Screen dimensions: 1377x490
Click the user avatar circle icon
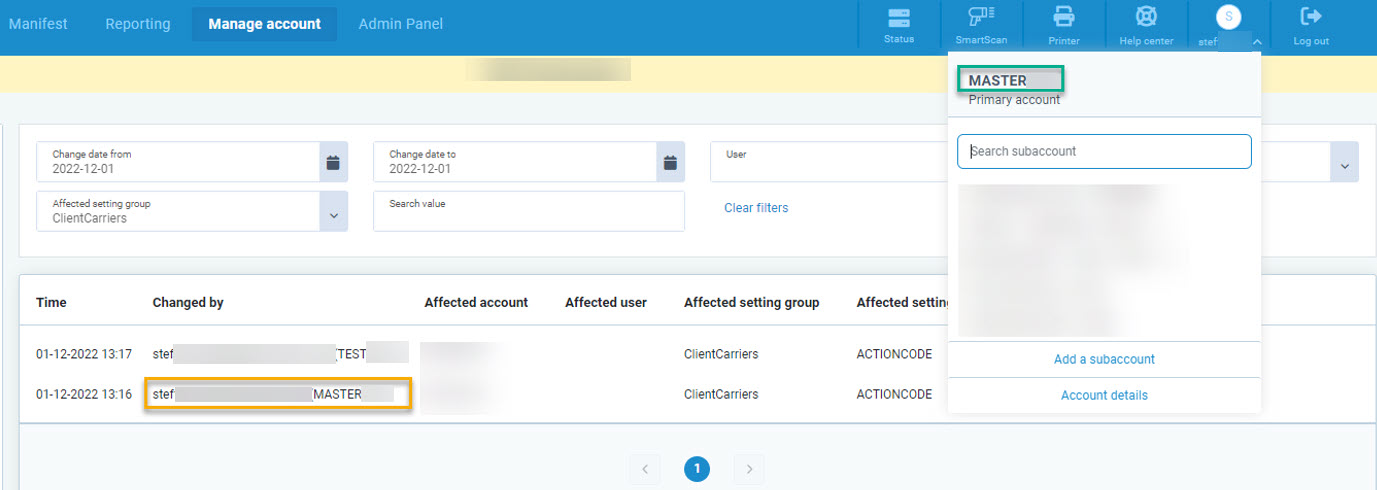coord(1228,17)
